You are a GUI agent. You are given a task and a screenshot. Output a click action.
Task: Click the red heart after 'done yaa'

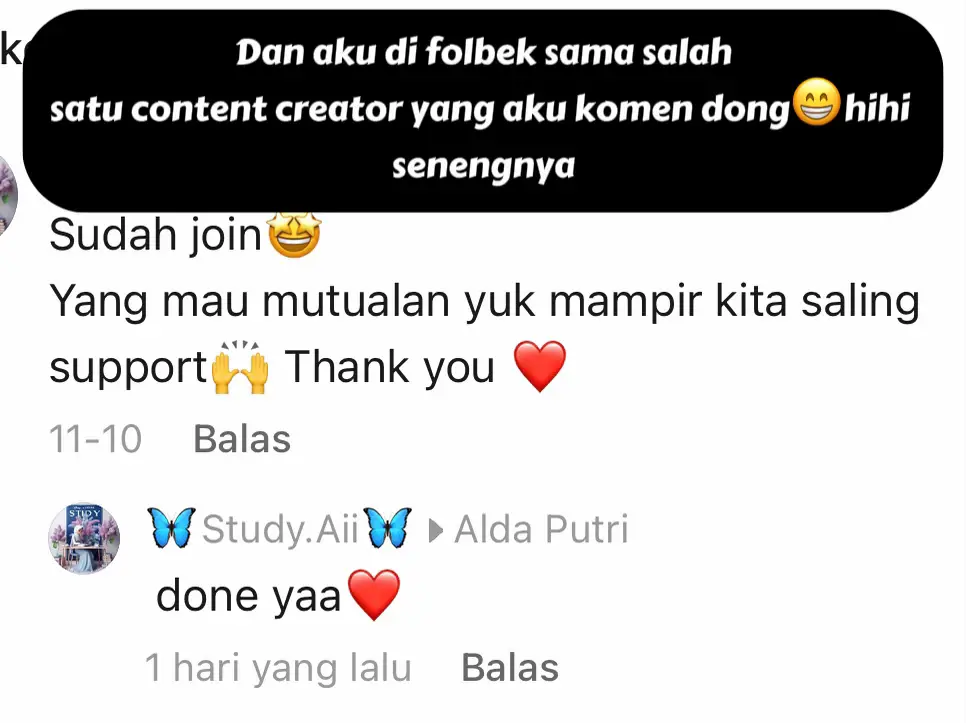tap(373, 594)
